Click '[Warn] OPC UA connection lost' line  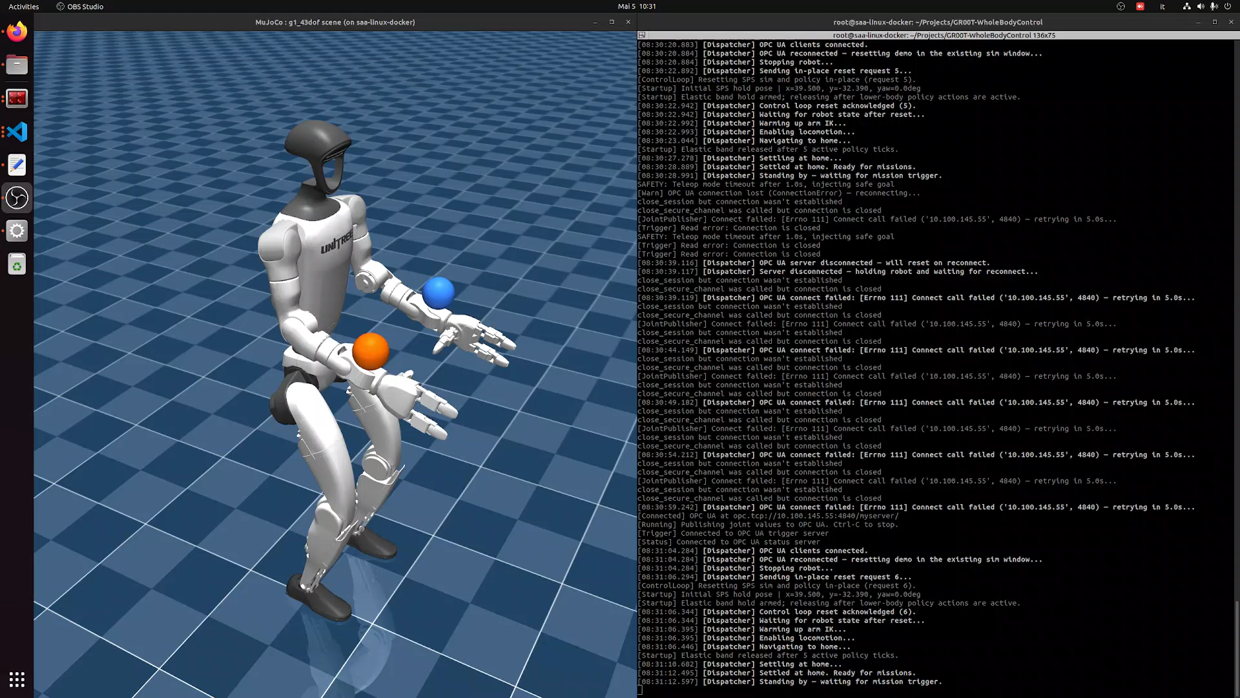click(779, 193)
